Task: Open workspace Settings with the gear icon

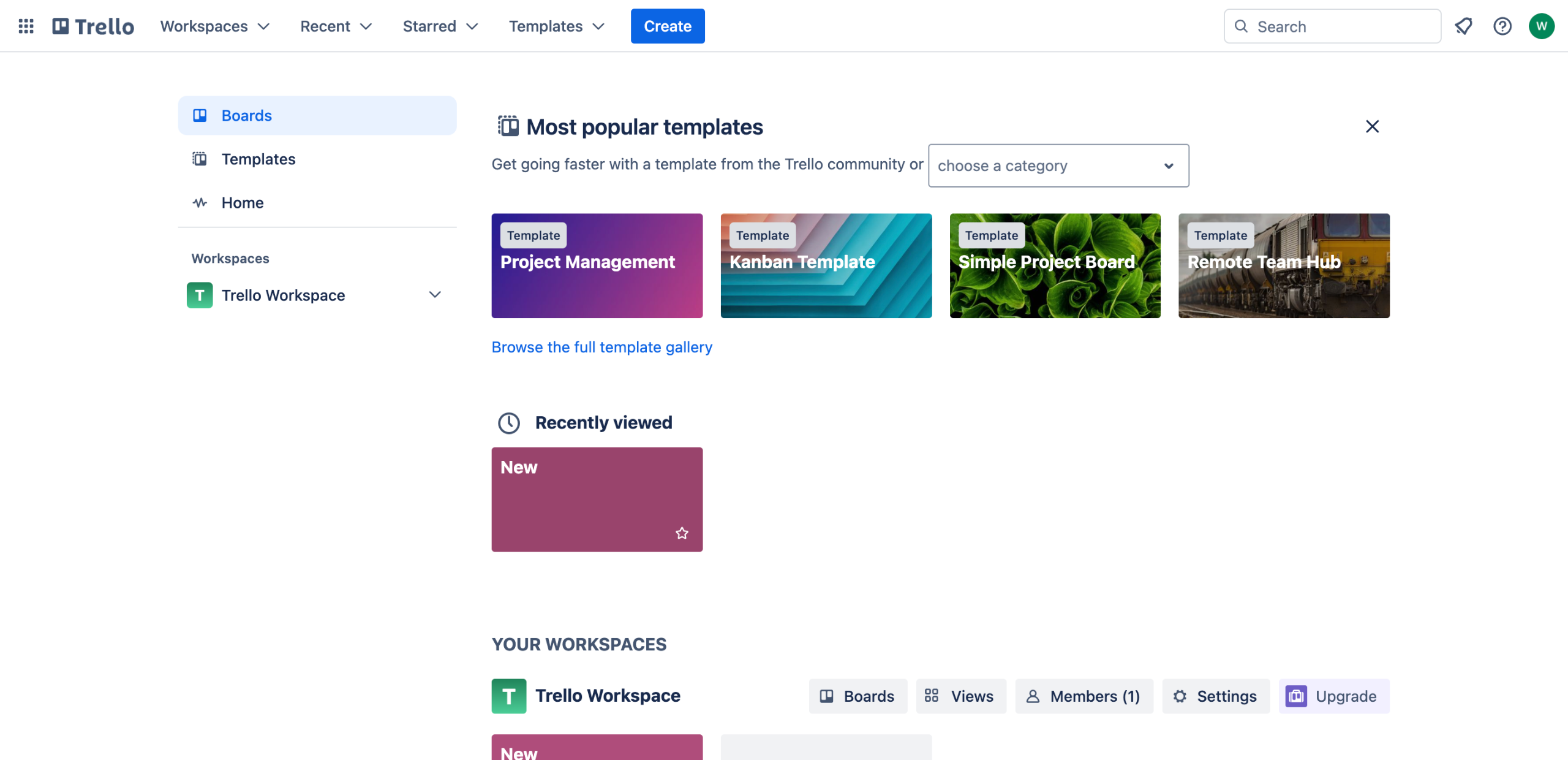Action: pos(1215,696)
